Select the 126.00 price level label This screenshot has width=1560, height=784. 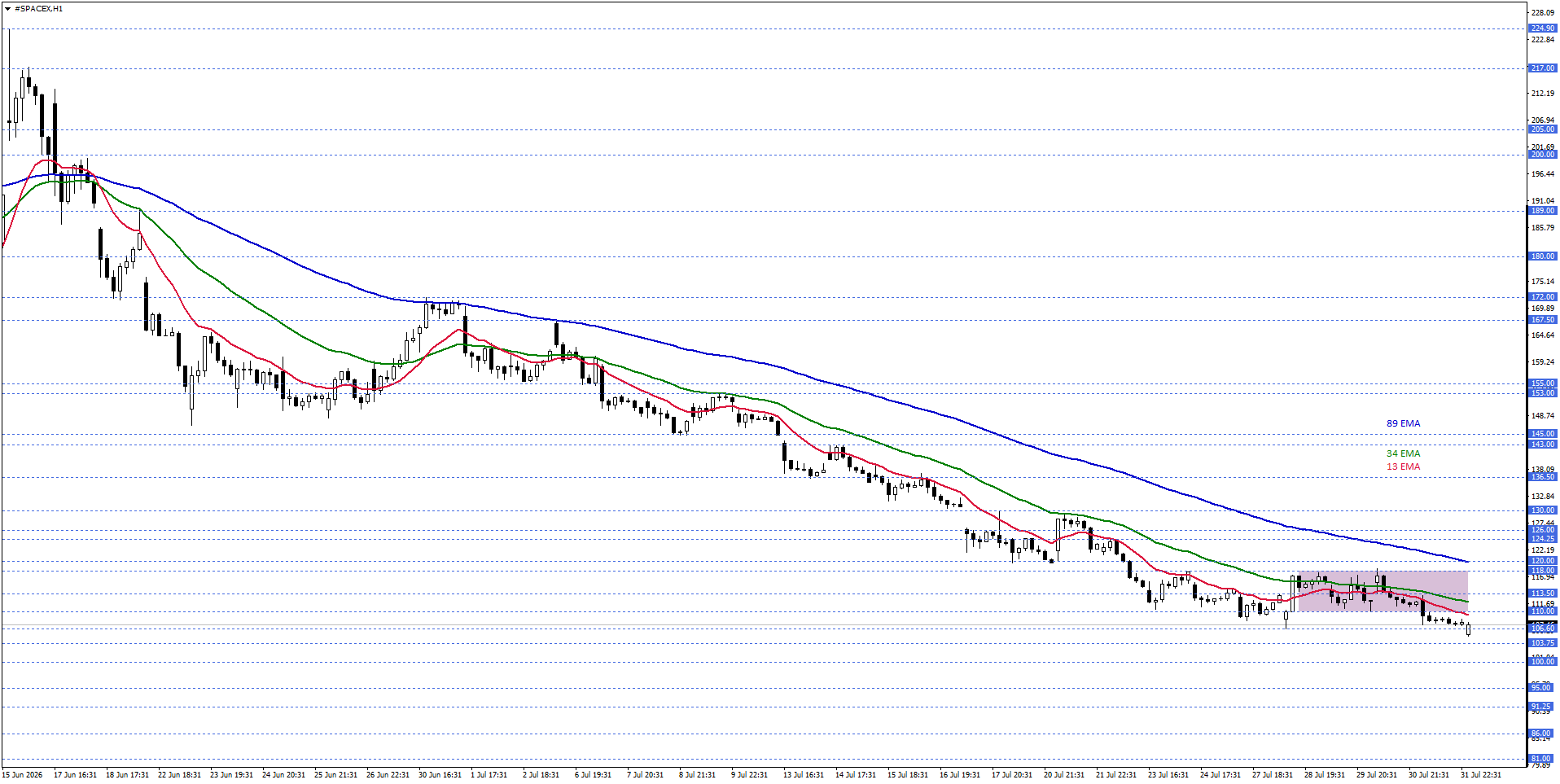[1543, 530]
